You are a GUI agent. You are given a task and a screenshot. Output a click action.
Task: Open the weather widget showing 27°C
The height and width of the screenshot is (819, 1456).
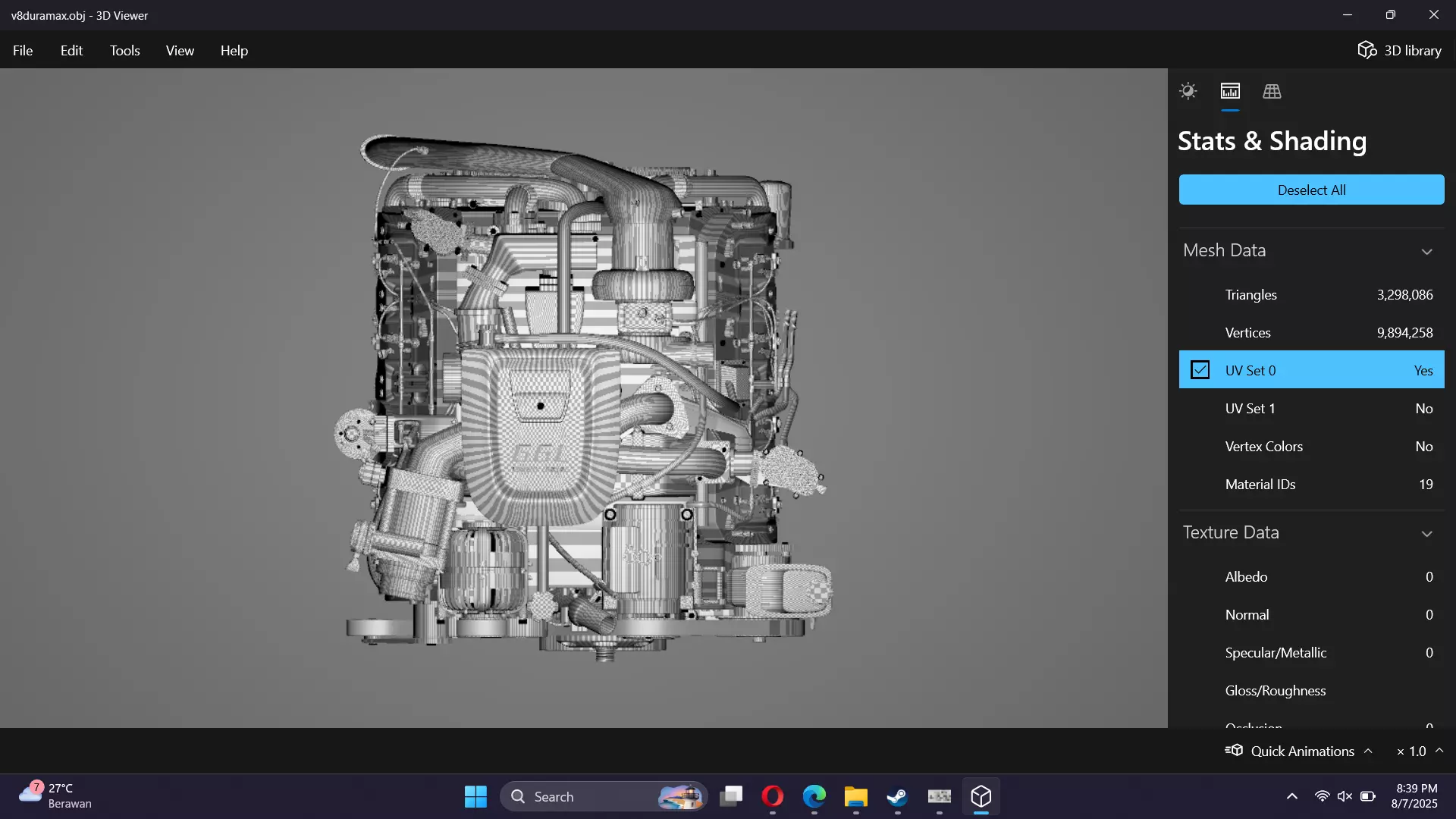(x=55, y=796)
